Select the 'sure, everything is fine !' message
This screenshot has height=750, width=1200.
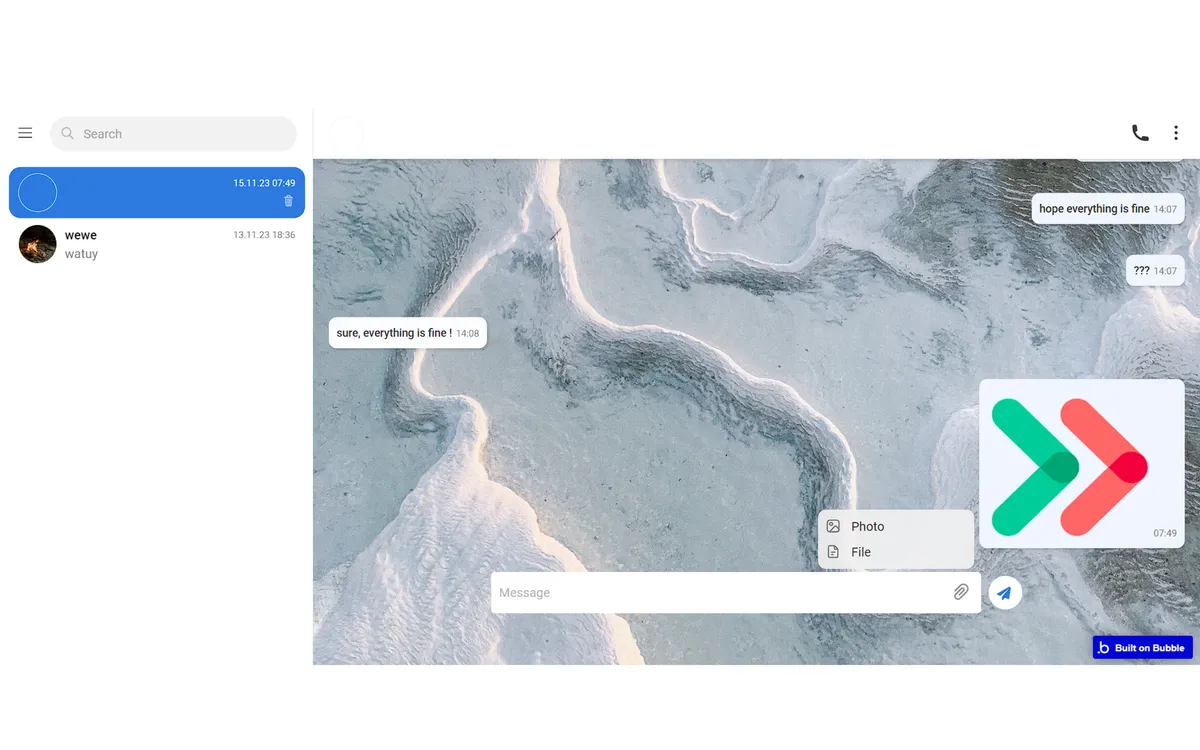pyautogui.click(x=408, y=333)
